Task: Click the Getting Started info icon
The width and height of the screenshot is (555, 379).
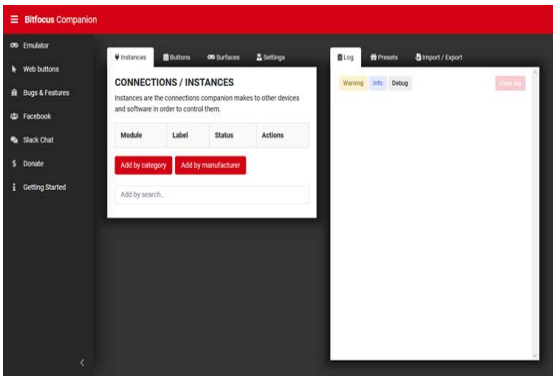Action: 14,187
